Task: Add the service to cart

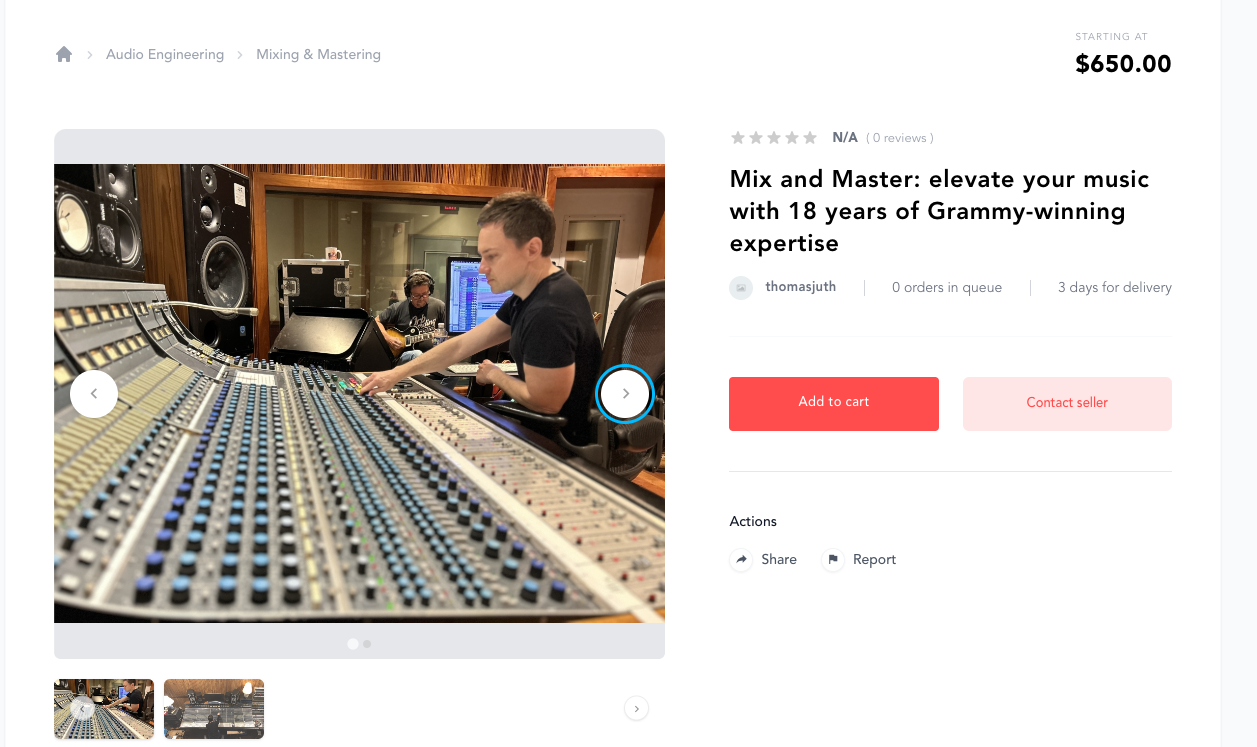Action: click(x=834, y=404)
